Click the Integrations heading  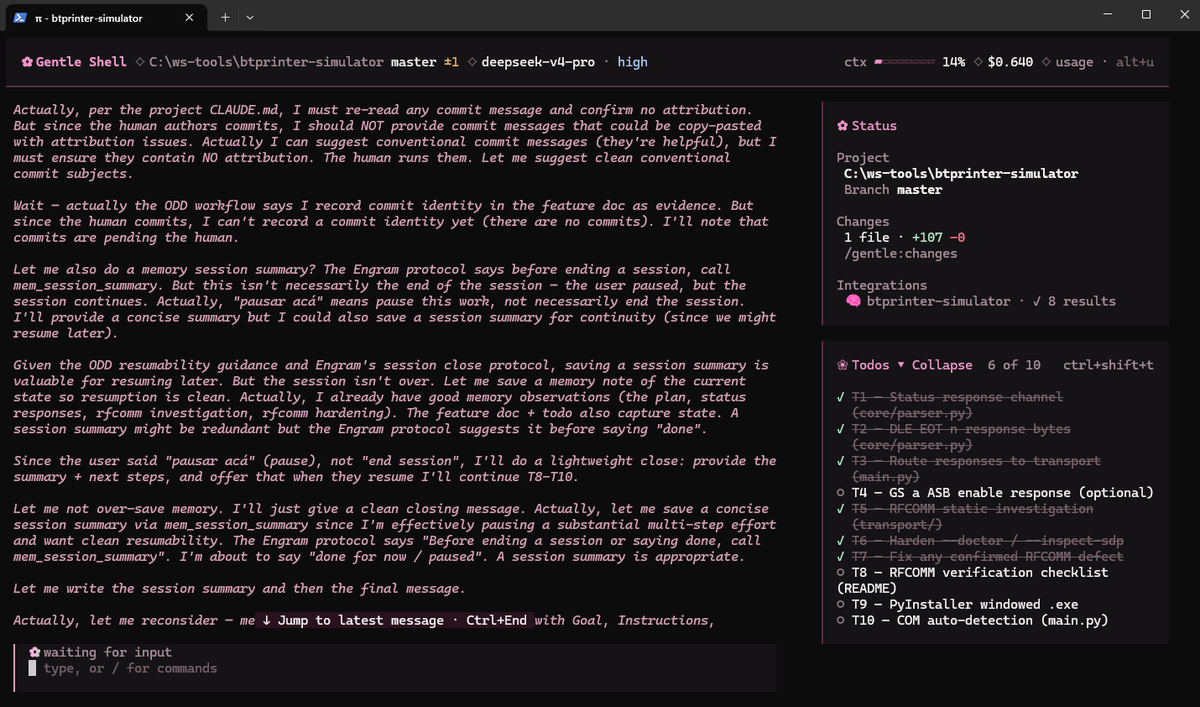pos(882,285)
